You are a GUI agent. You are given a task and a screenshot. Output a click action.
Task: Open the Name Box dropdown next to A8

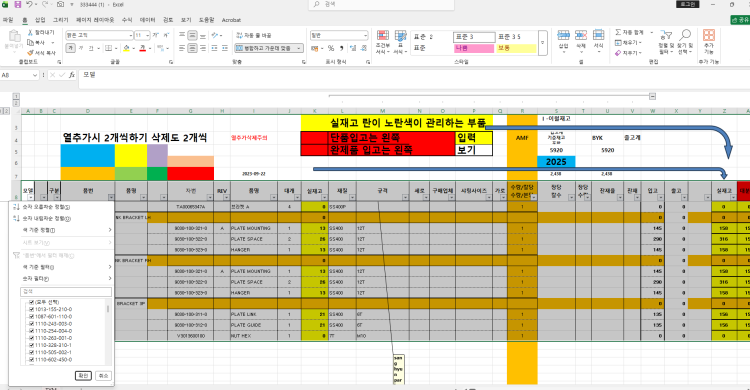(x=34, y=75)
